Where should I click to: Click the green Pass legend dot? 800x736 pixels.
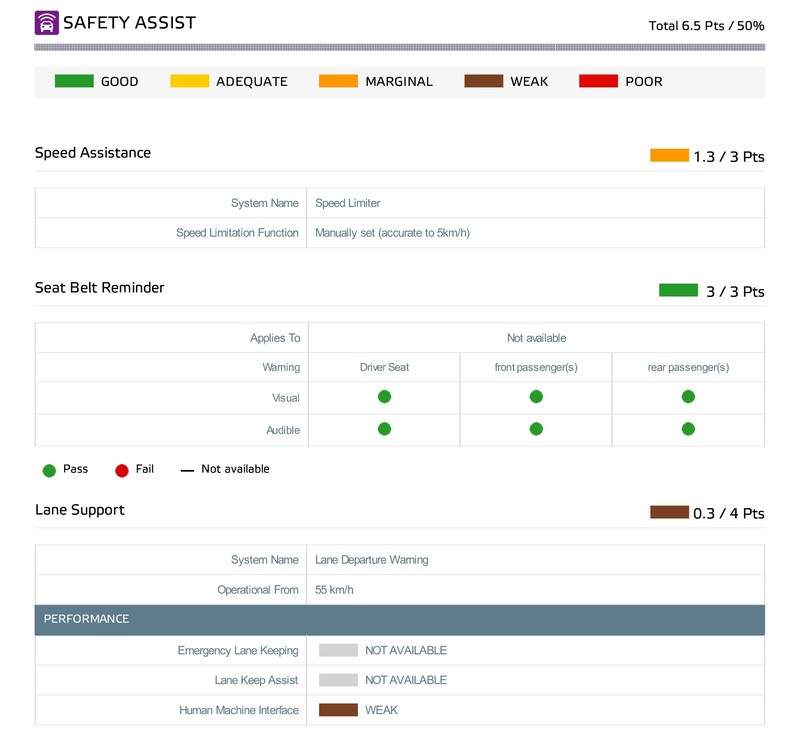49,470
